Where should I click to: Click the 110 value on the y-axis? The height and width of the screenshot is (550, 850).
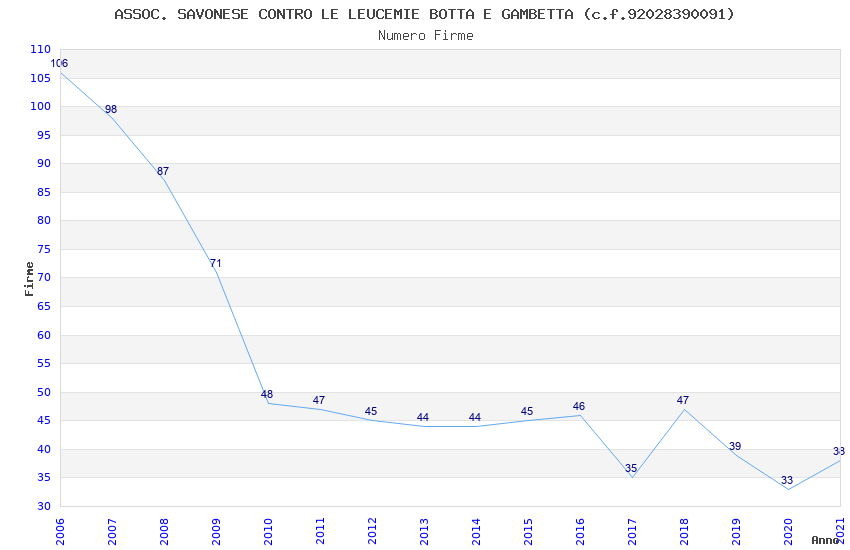tap(40, 49)
